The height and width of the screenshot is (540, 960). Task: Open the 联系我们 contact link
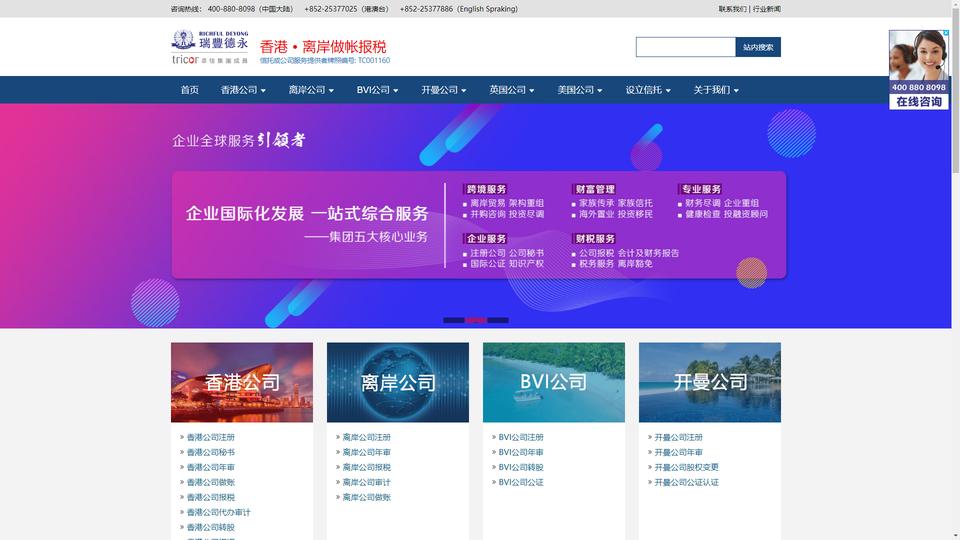(732, 9)
